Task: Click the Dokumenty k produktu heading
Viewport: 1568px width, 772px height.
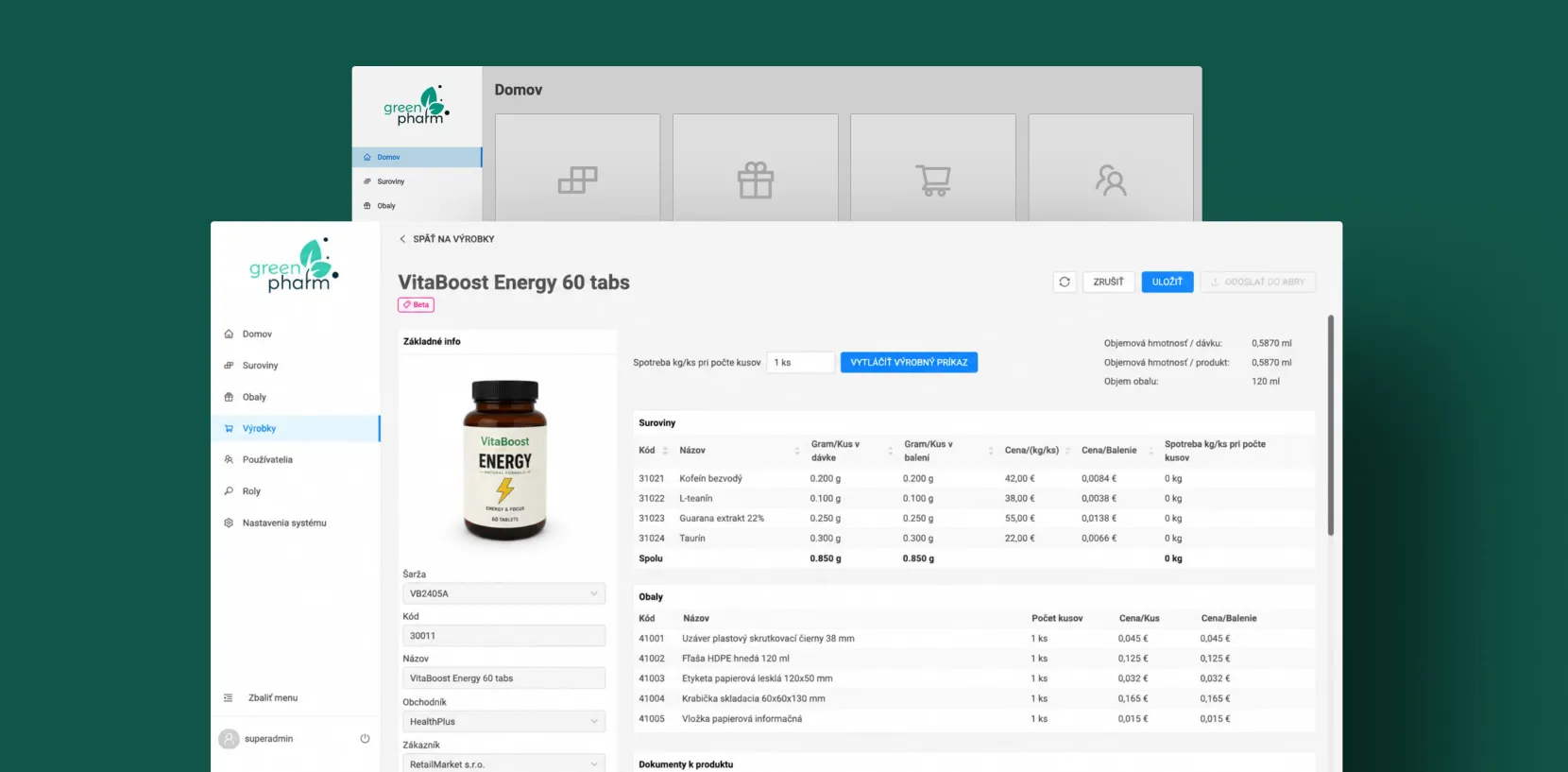Action: 686,764
